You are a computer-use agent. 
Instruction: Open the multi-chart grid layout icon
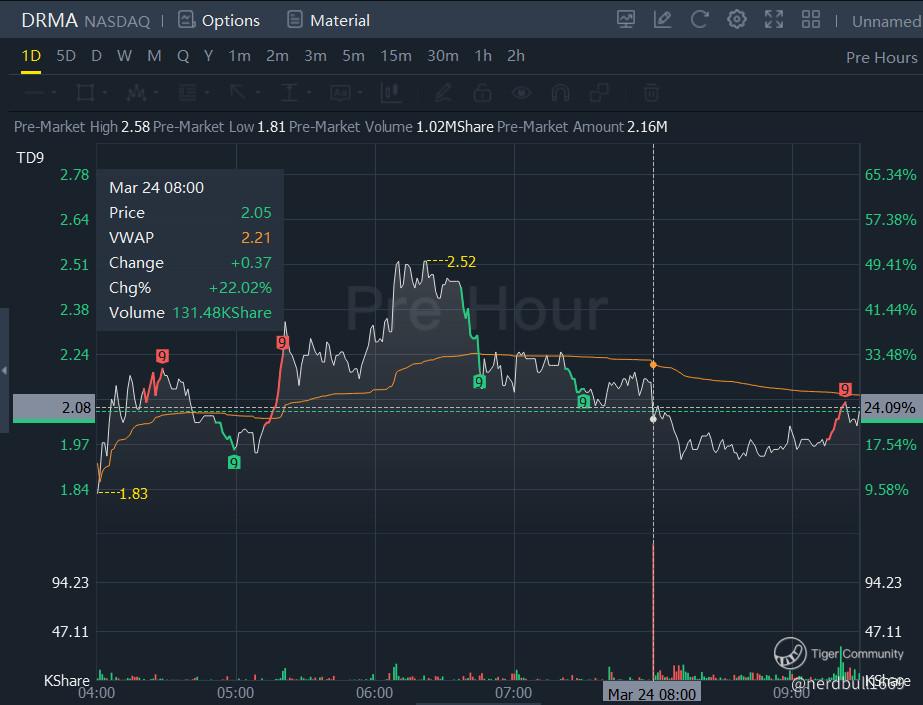tap(811, 20)
